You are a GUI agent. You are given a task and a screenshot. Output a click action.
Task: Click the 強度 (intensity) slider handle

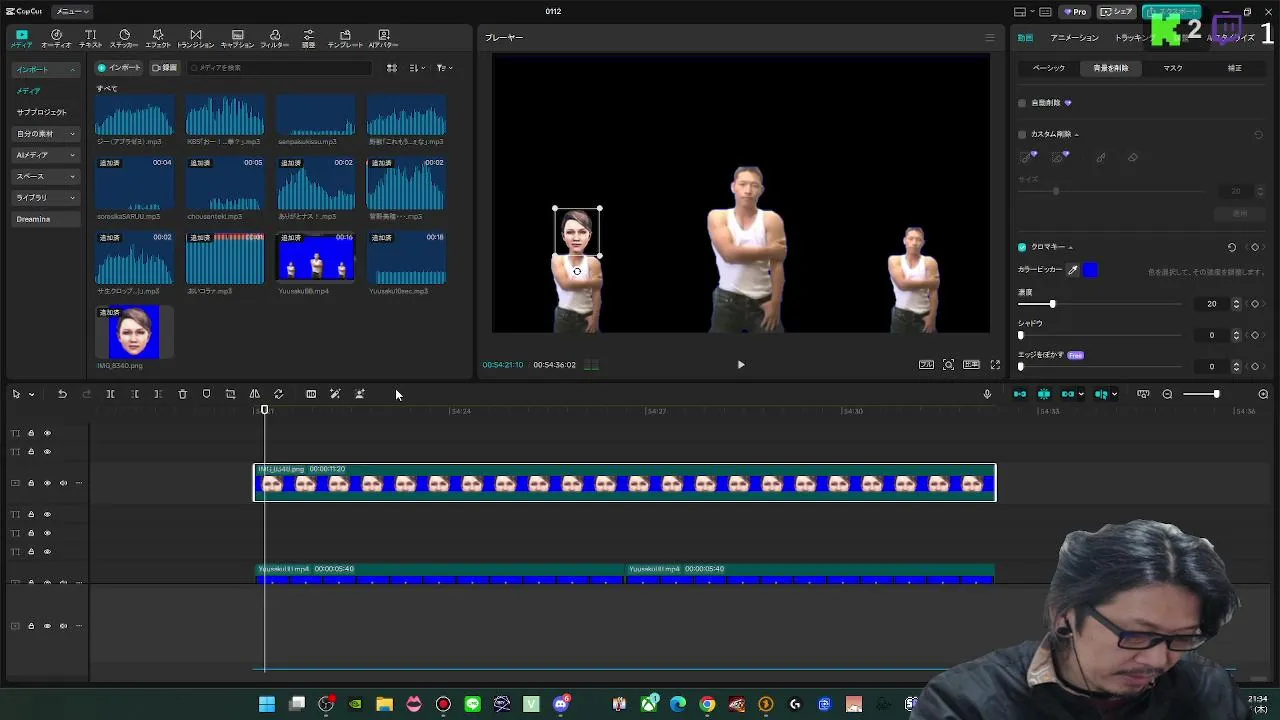click(x=1052, y=304)
